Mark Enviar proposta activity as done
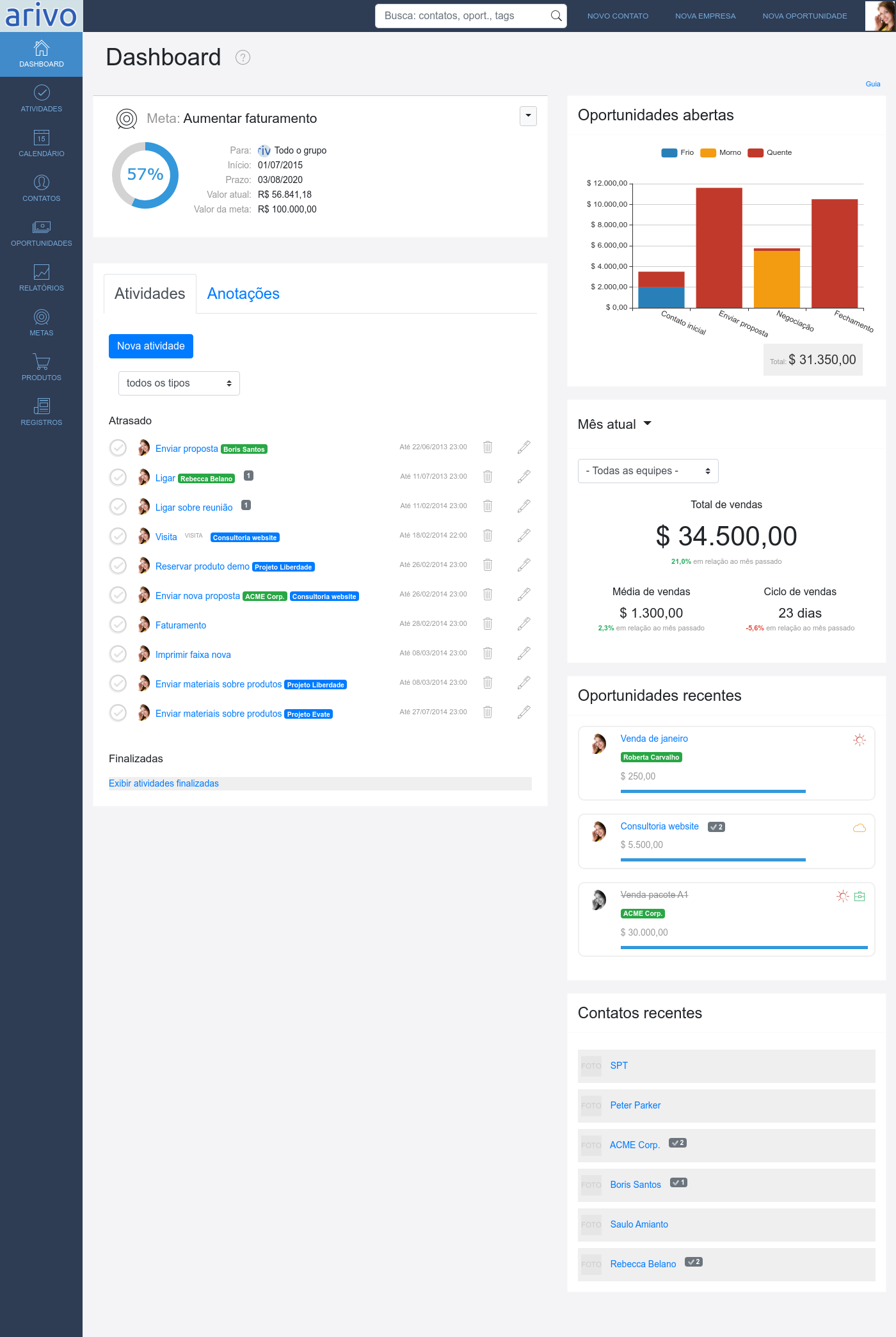 (x=118, y=448)
